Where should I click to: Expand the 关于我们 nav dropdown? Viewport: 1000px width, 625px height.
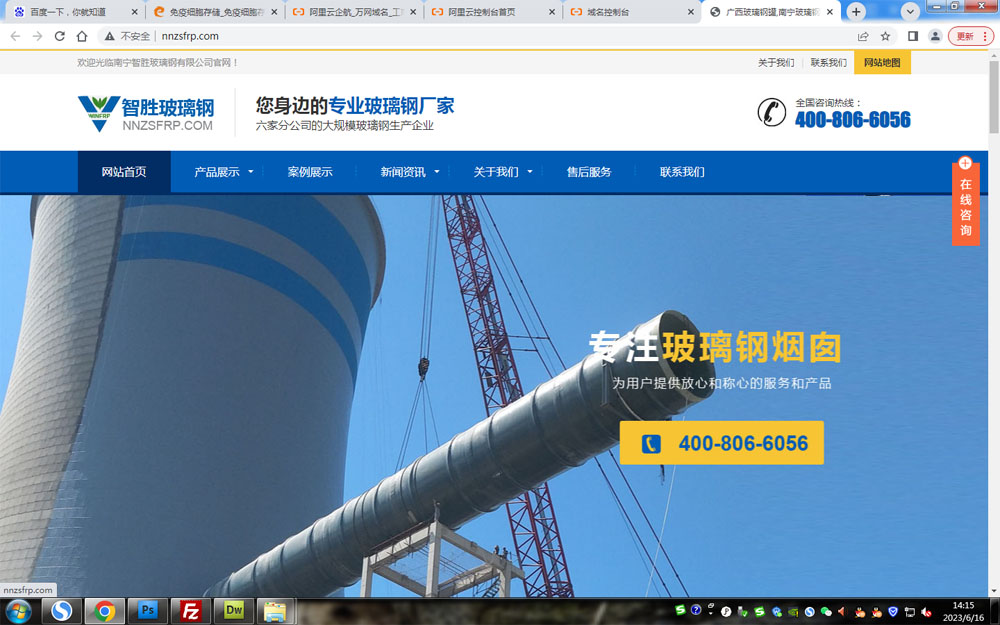click(503, 172)
